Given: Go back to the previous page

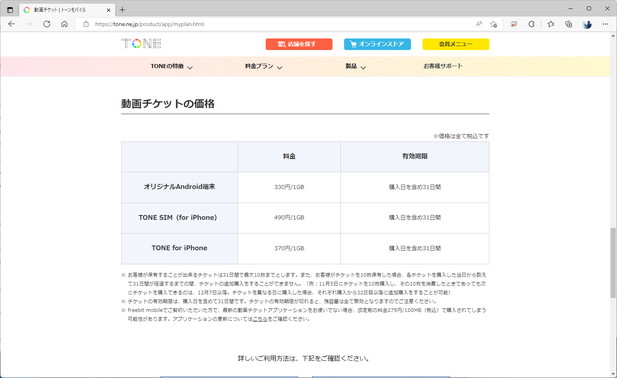Looking at the screenshot, I should (11, 24).
